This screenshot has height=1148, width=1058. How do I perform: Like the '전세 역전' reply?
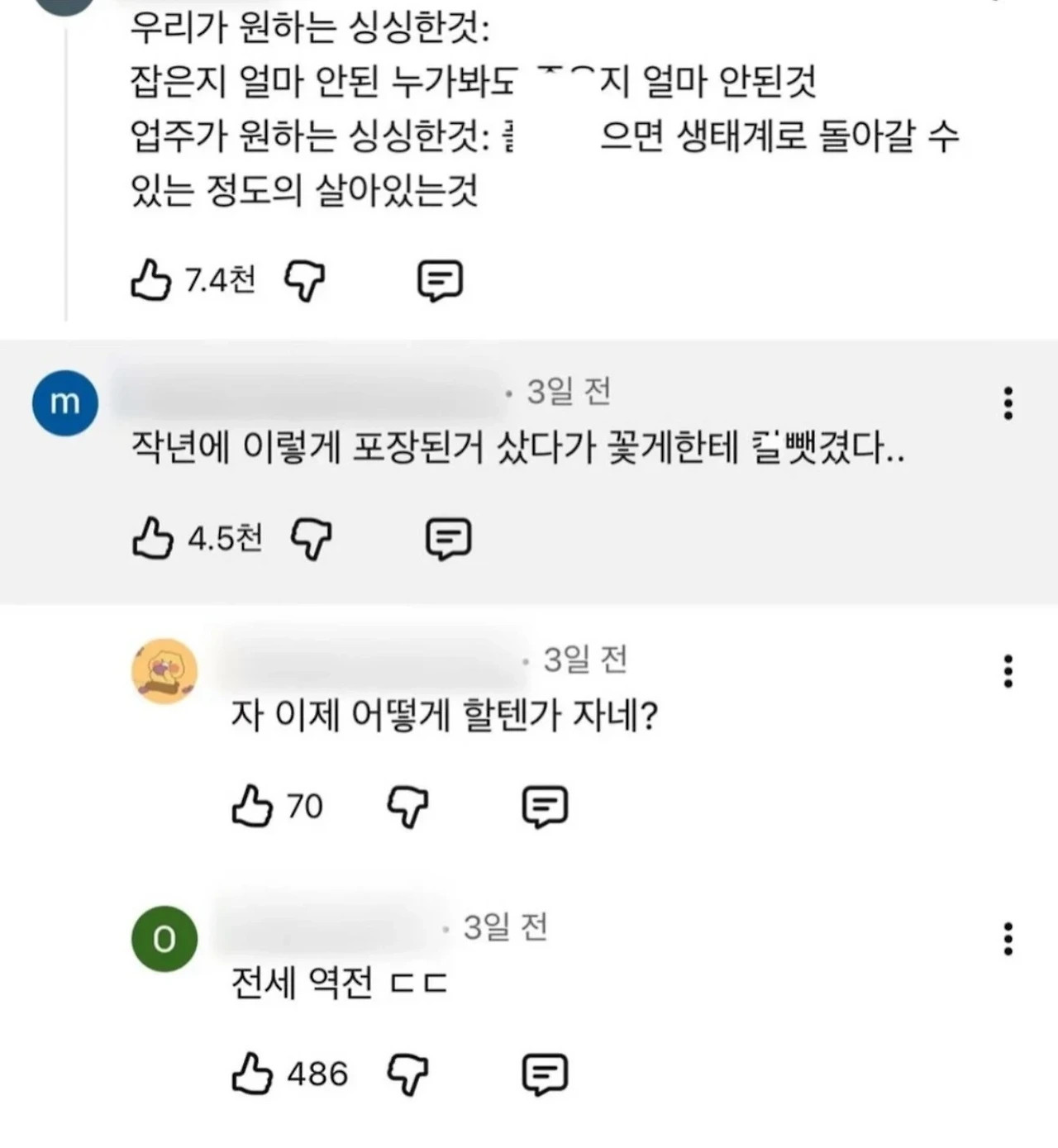252,1074
